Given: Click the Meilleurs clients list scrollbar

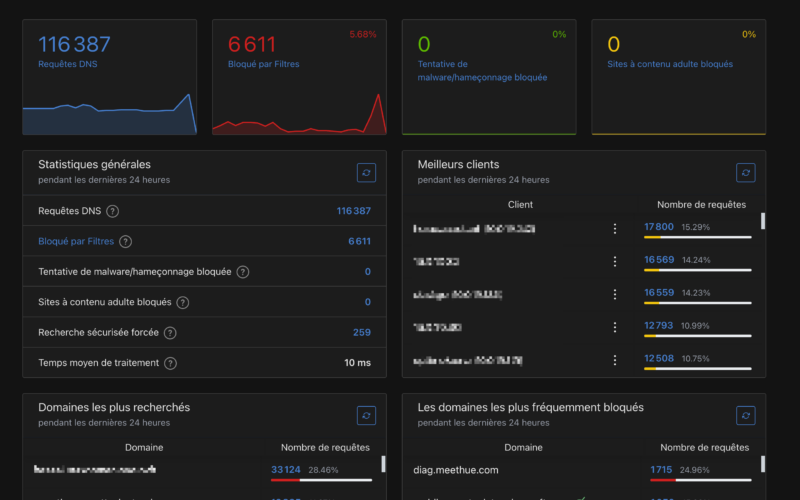Looking at the screenshot, I should pyautogui.click(x=762, y=222).
